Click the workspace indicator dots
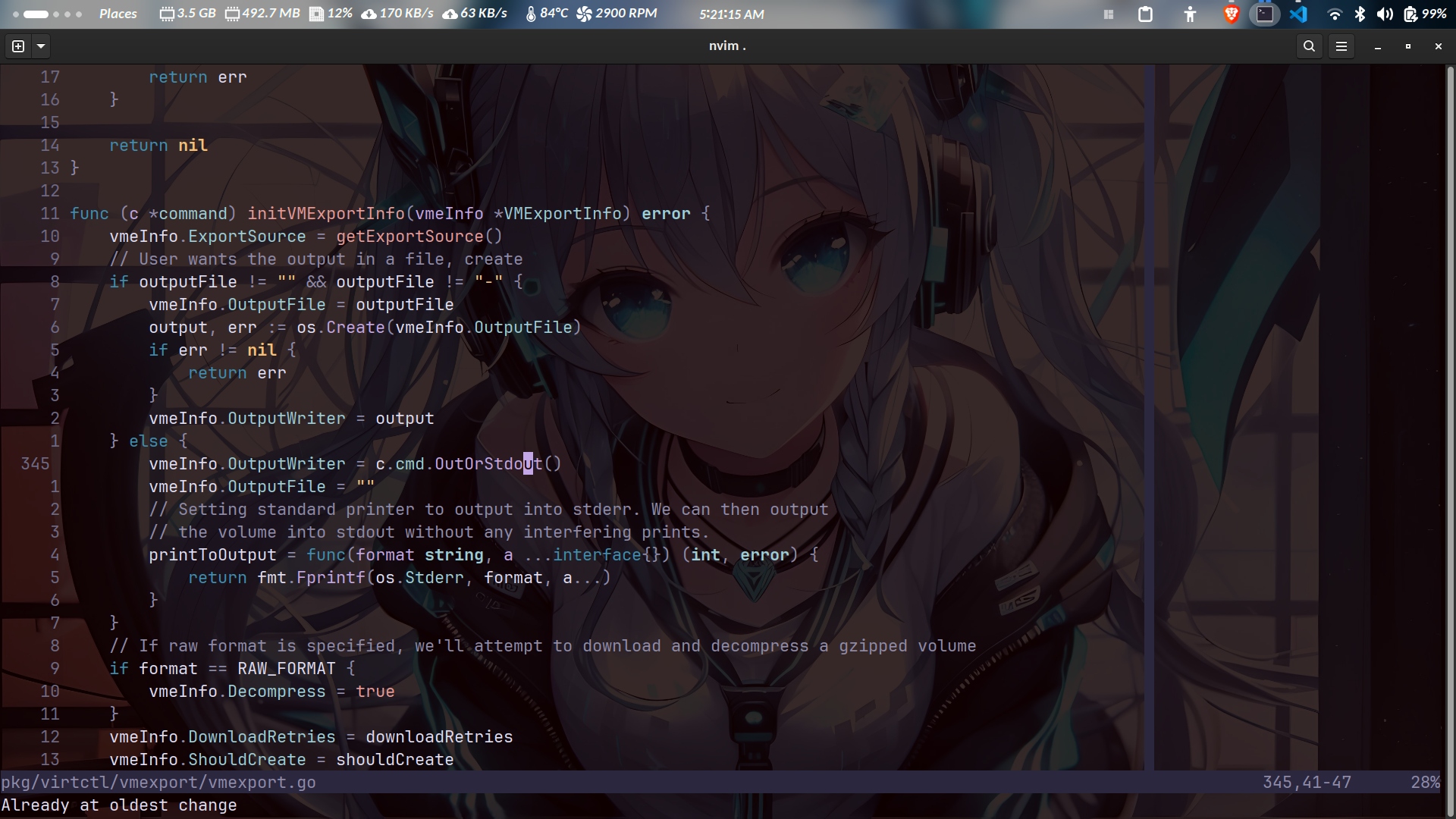The height and width of the screenshot is (819, 1456). pyautogui.click(x=47, y=14)
